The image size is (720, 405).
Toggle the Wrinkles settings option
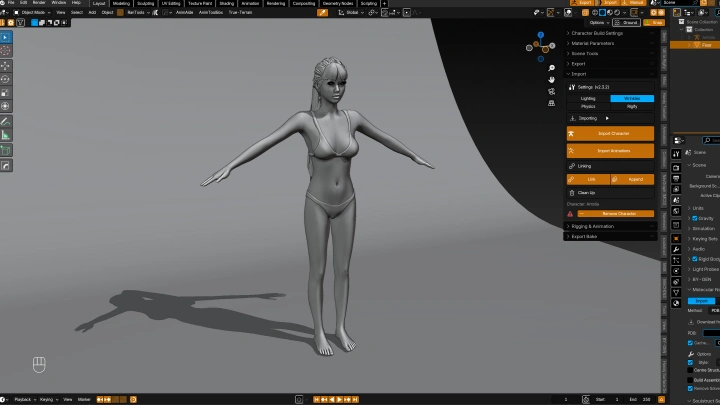(x=632, y=99)
